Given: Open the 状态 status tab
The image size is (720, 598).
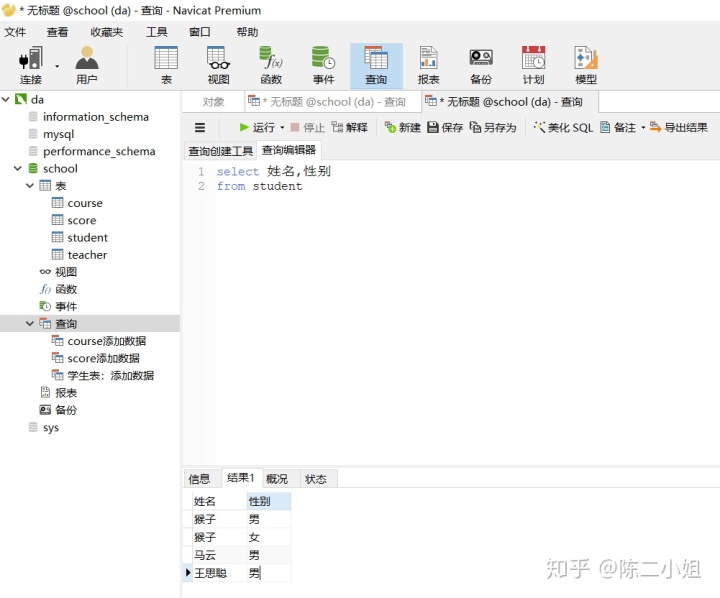Looking at the screenshot, I should (x=316, y=479).
